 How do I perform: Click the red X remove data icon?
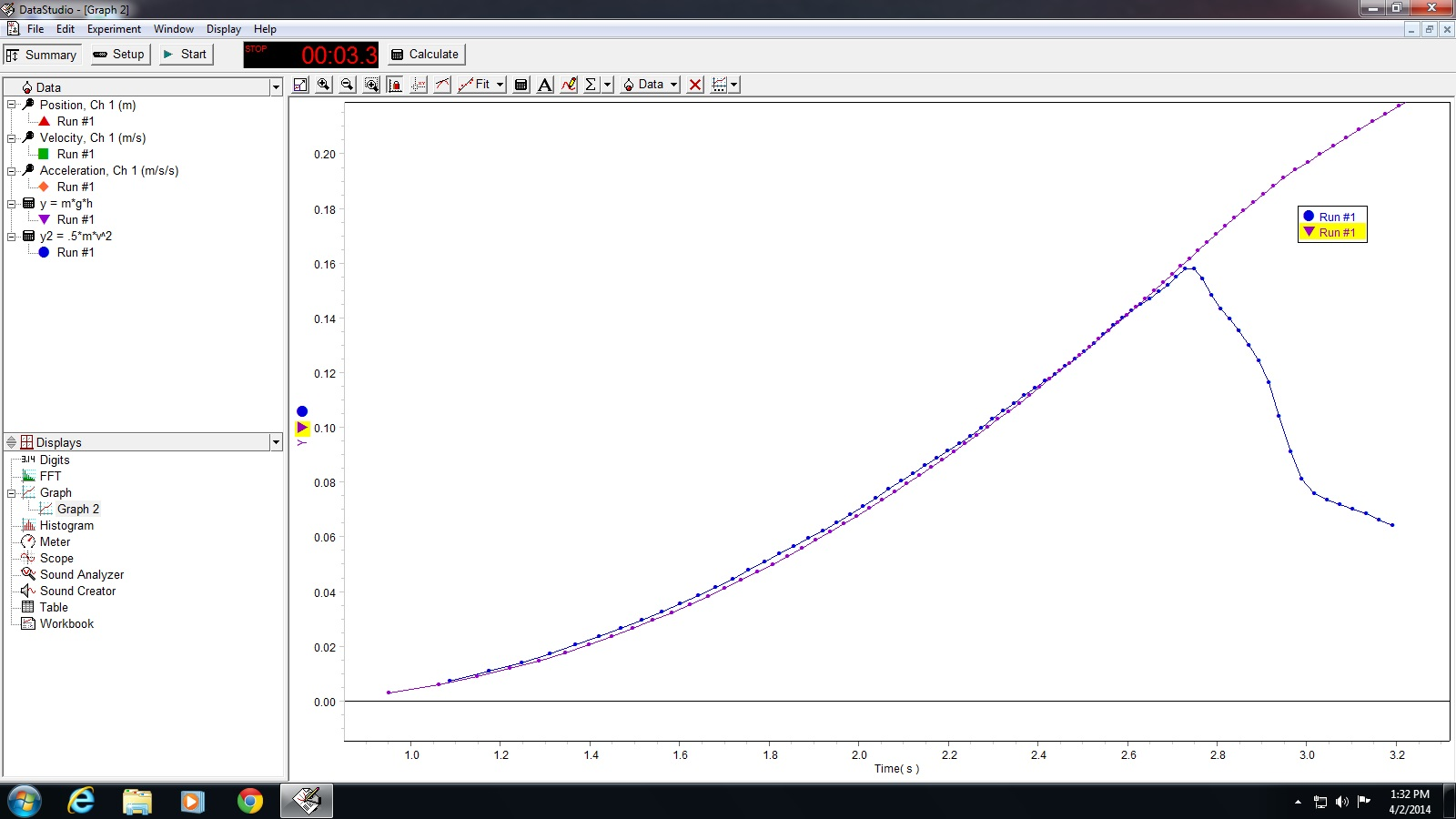695,85
